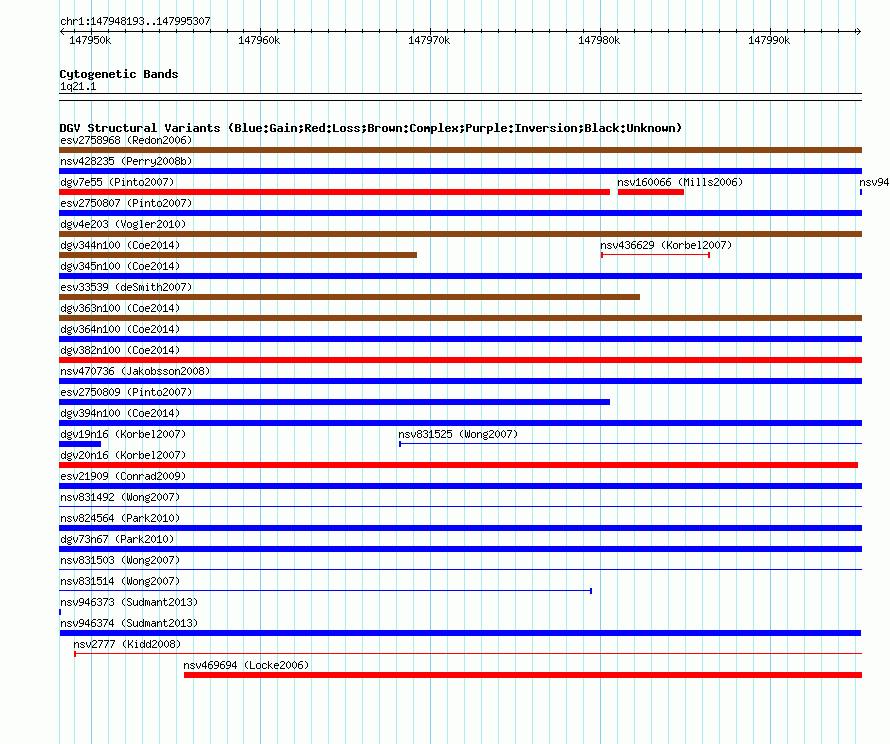
Task: Click the dgv19n16 (Korbel2007) short blue bar
Action: [80, 444]
